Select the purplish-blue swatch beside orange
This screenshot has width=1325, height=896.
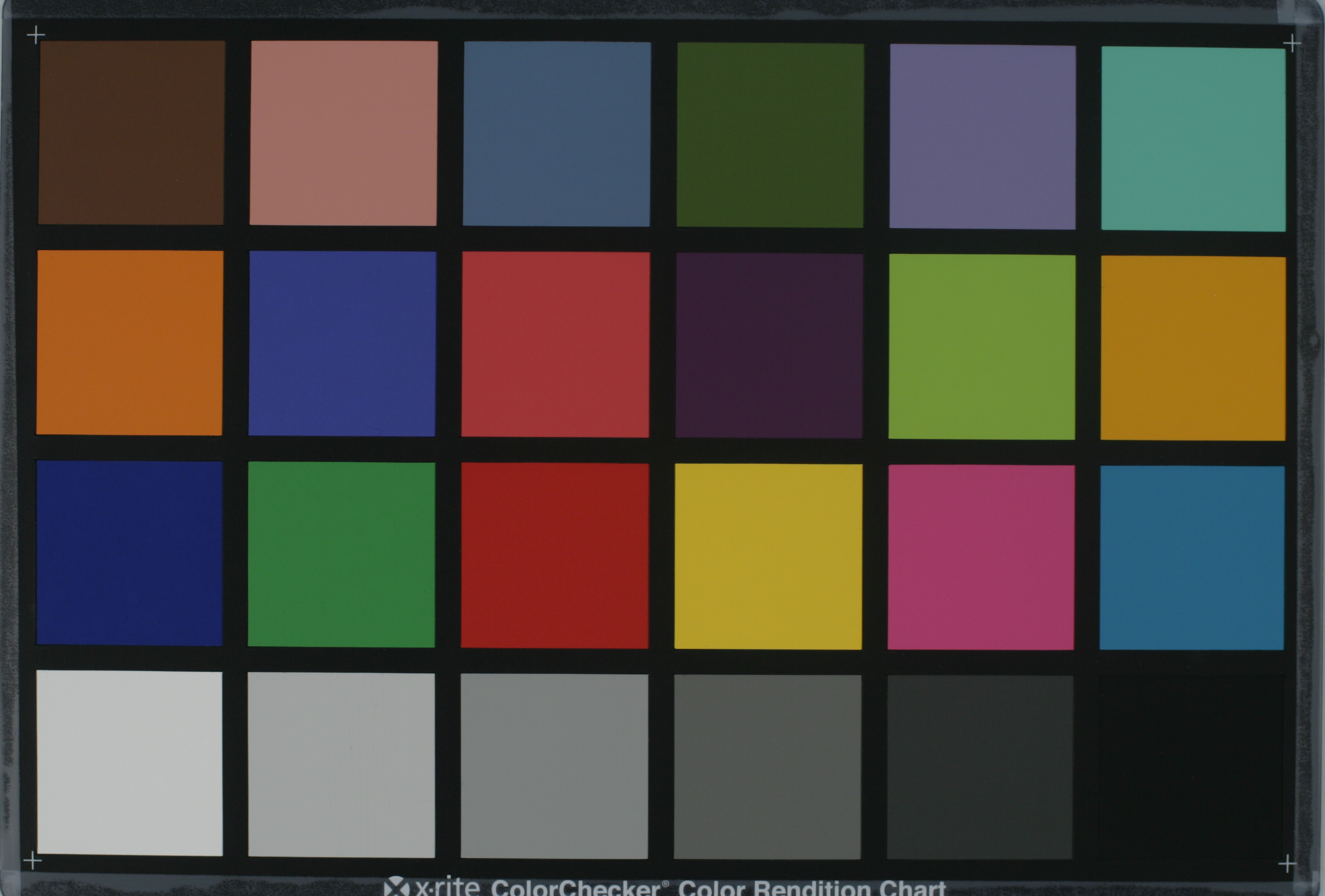click(x=342, y=344)
